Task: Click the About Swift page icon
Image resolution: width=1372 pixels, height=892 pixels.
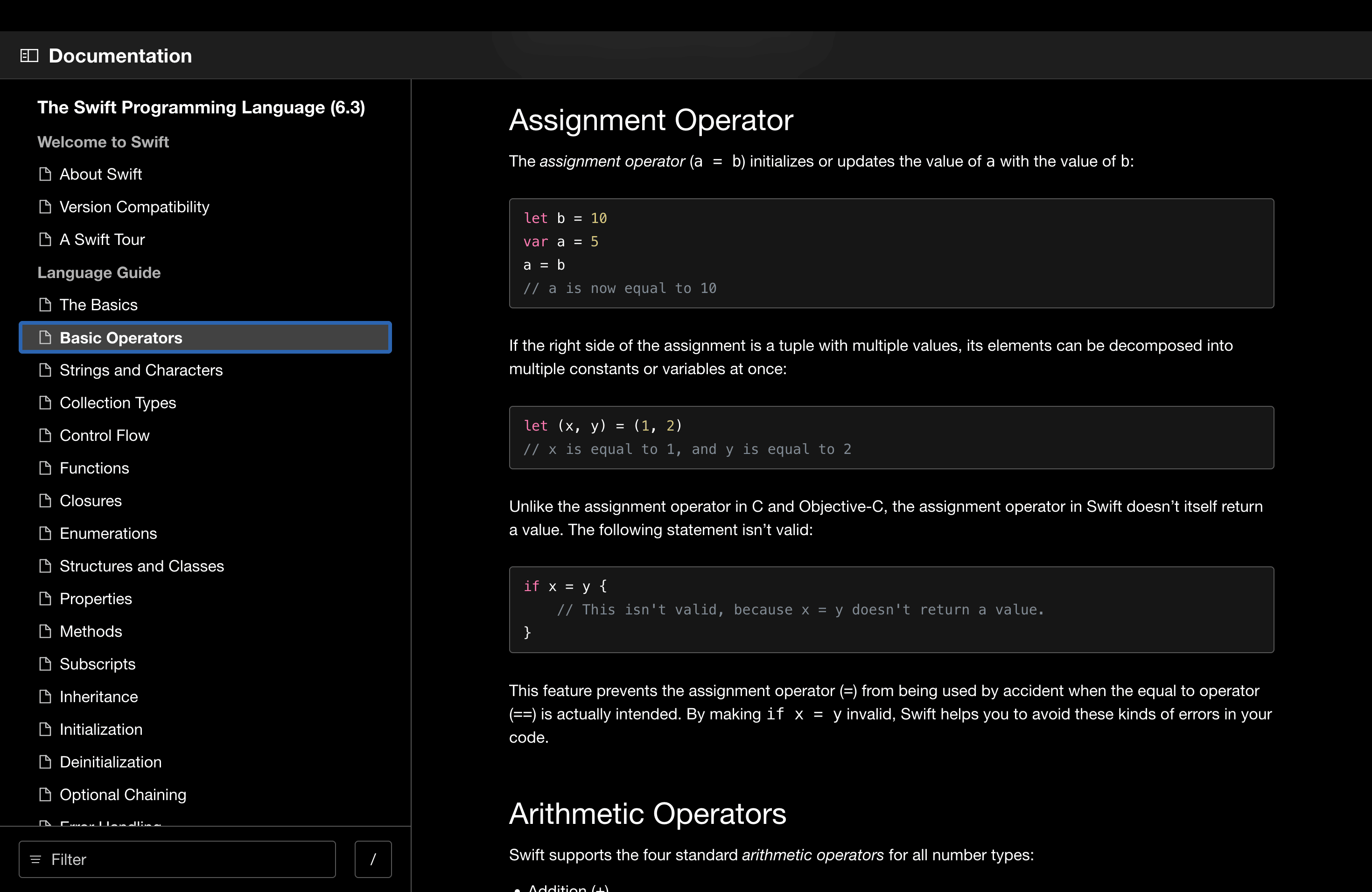Action: pyautogui.click(x=45, y=174)
